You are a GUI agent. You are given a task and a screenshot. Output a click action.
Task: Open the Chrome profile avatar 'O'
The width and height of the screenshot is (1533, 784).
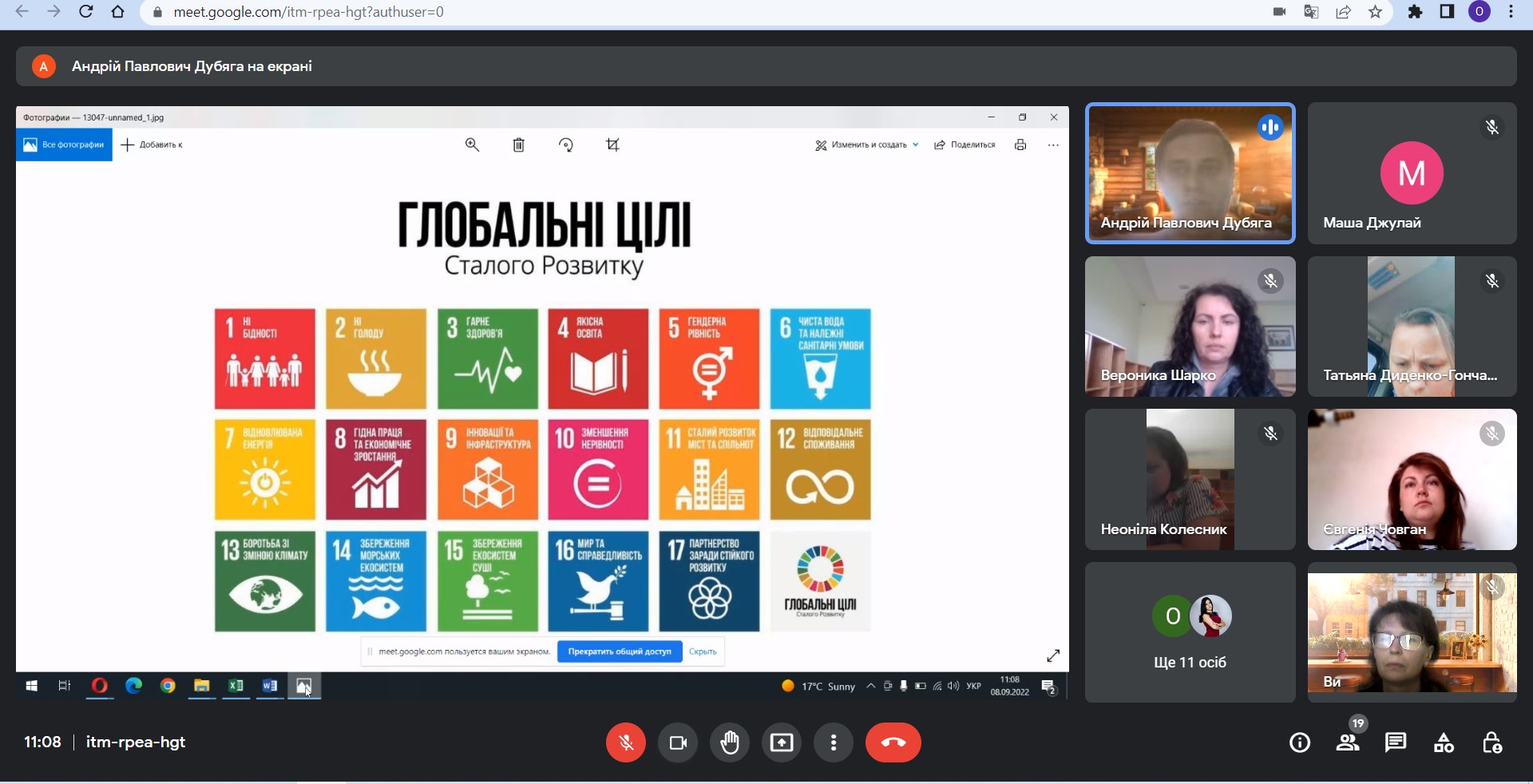coord(1479,12)
